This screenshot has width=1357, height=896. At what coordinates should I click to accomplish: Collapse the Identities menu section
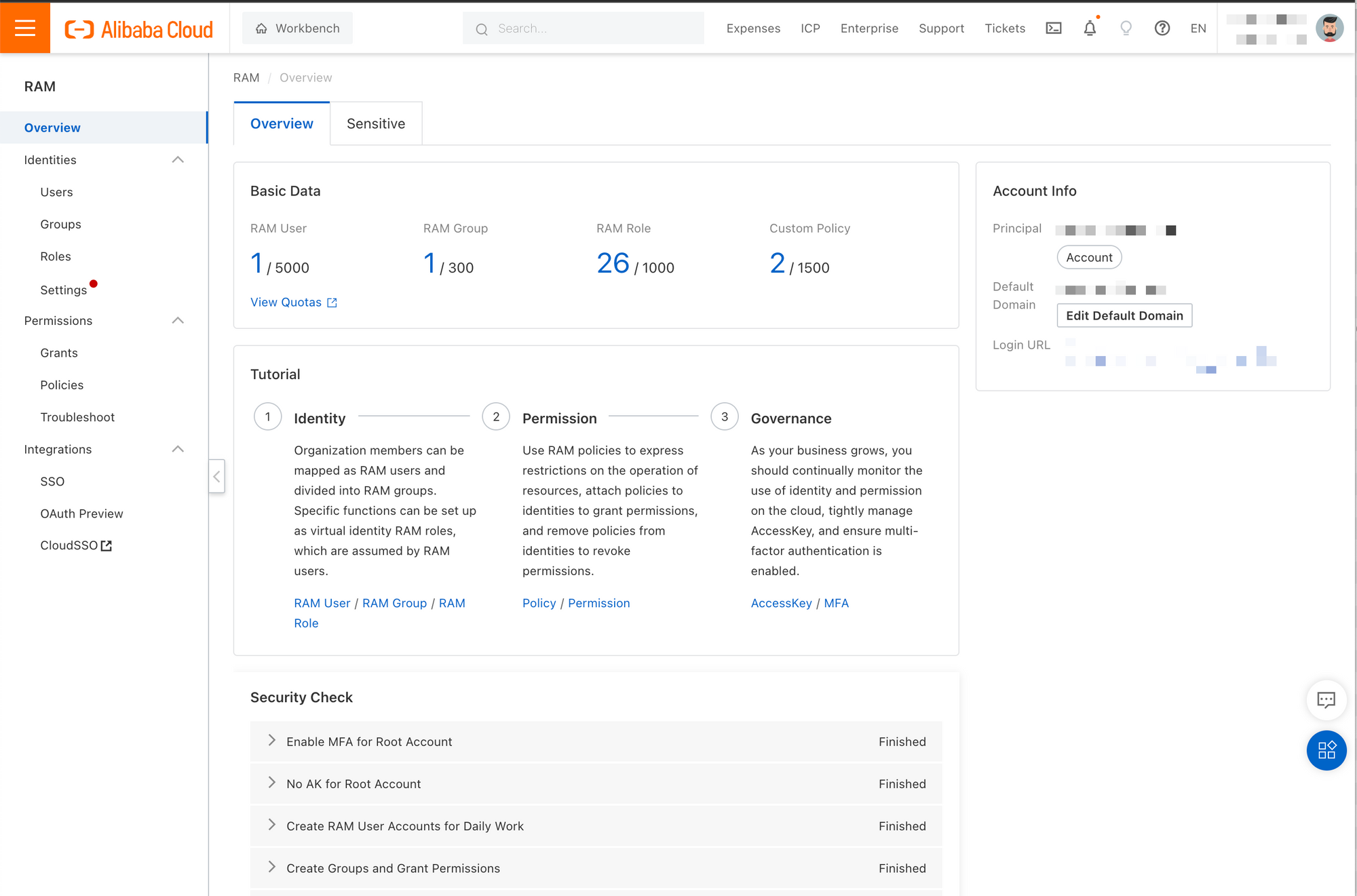(178, 160)
